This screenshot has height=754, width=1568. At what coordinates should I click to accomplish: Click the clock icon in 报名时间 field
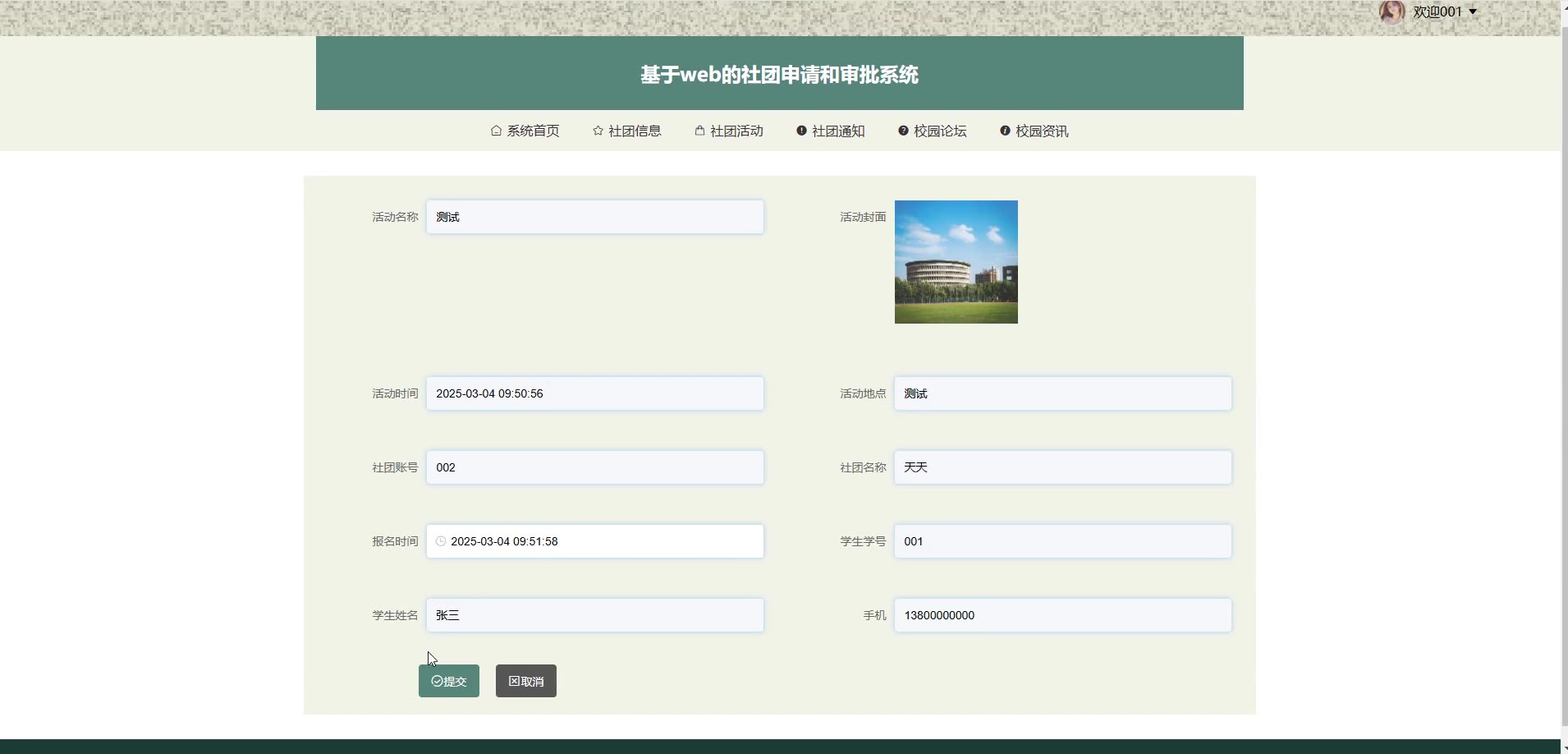441,541
